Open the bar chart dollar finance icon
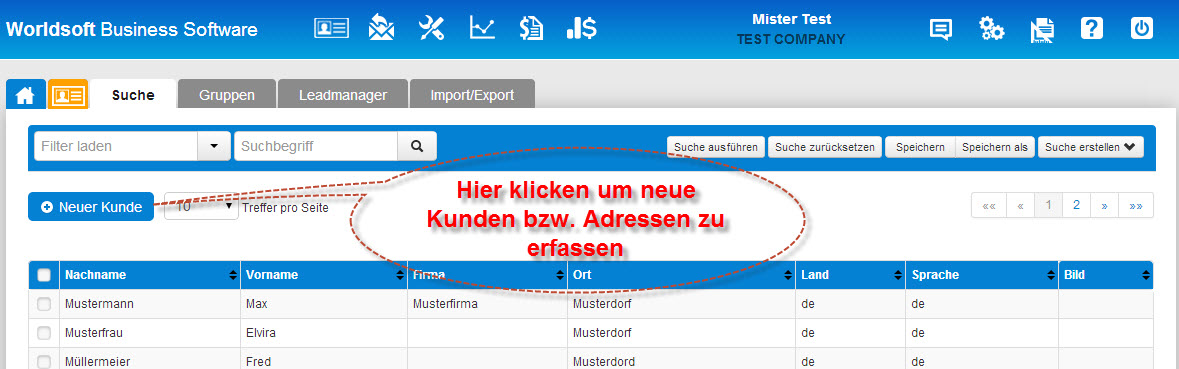1179x369 pixels. pos(581,29)
